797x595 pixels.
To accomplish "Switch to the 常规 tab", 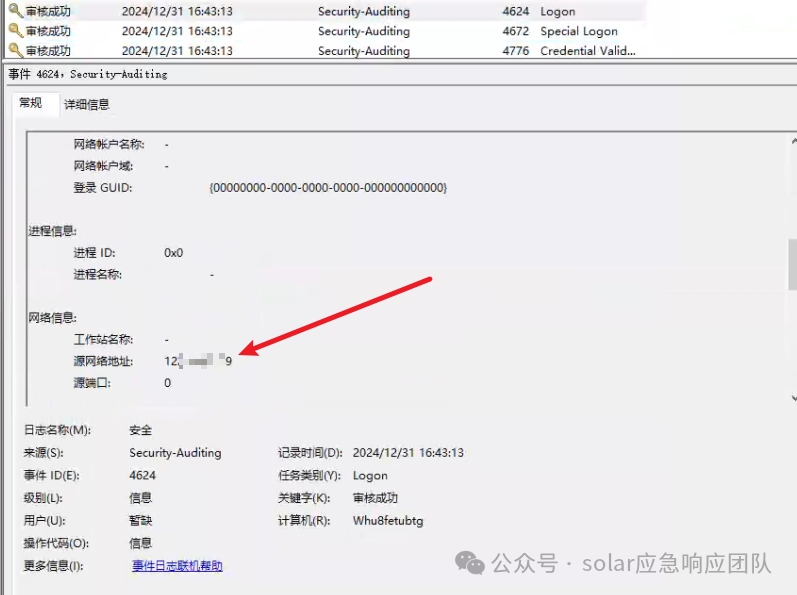I will click(x=30, y=103).
